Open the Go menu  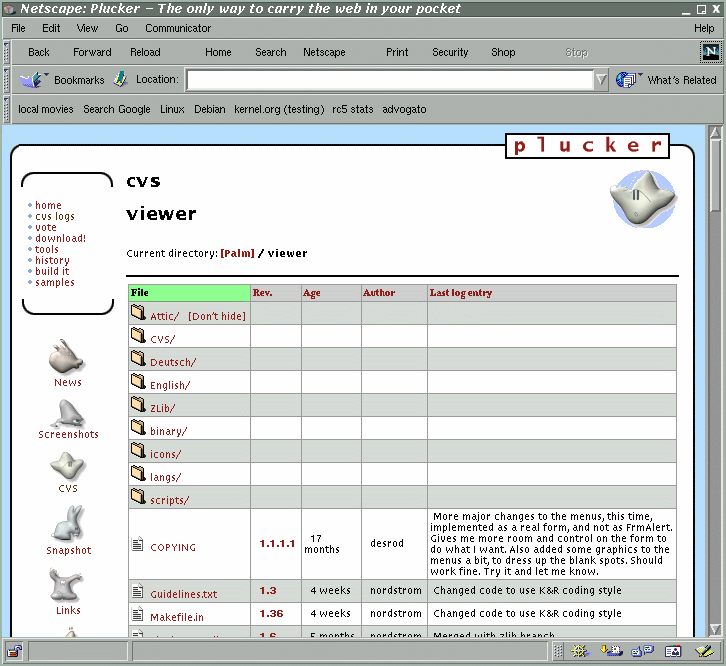click(x=122, y=28)
